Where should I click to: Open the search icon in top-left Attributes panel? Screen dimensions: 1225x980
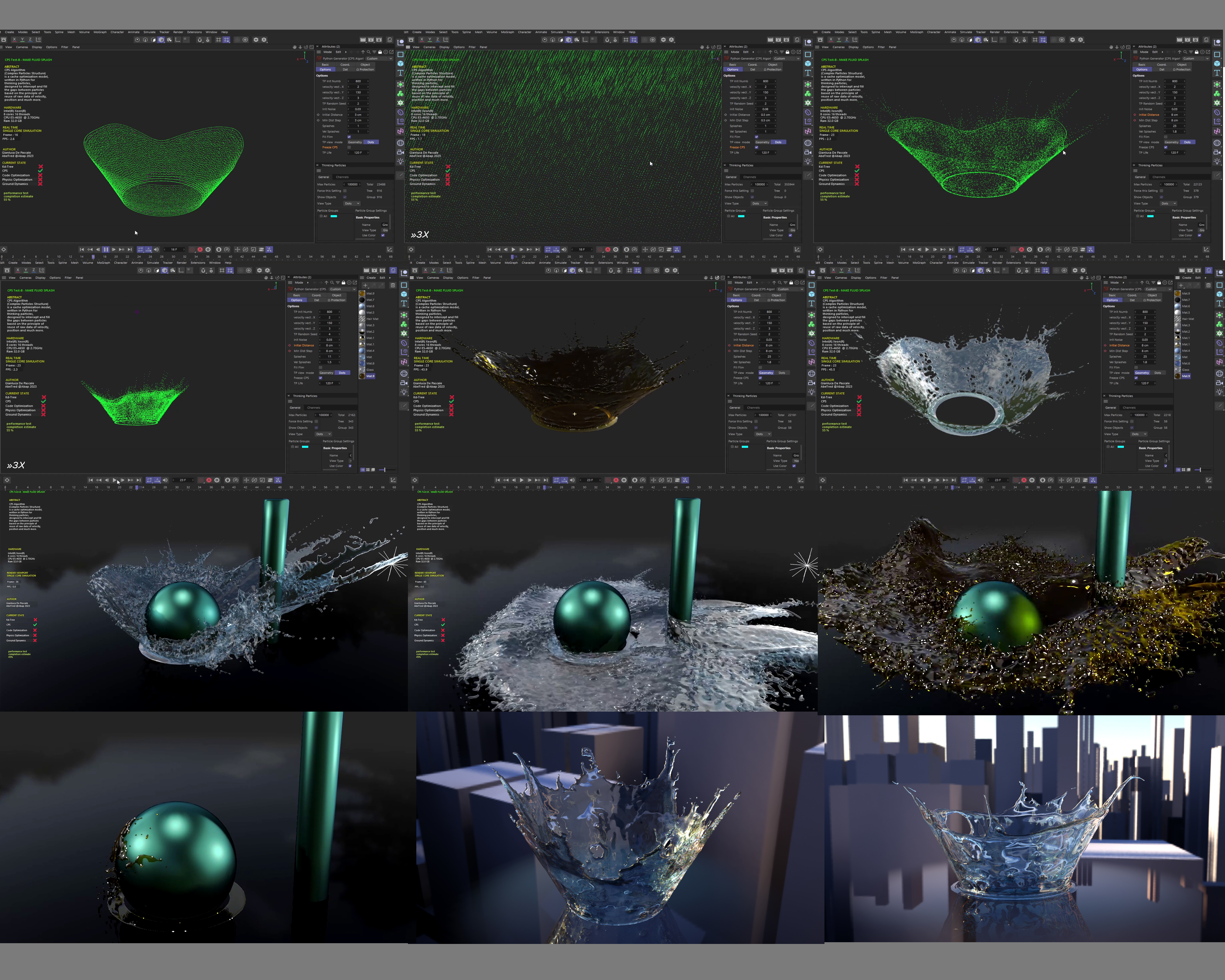click(368, 52)
